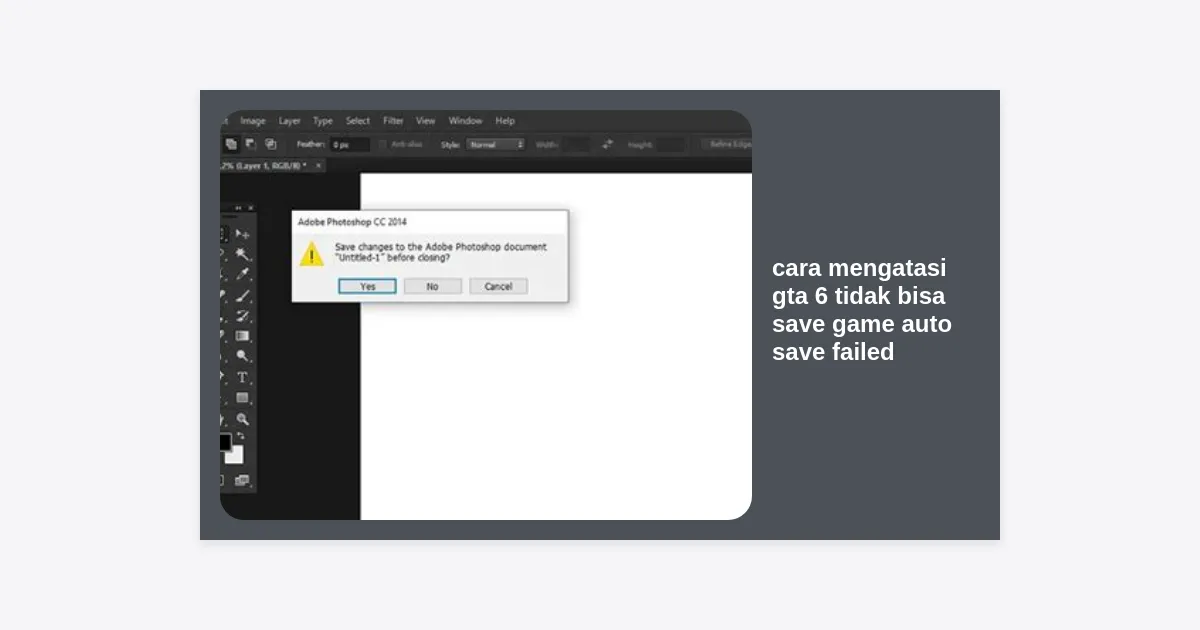1200x630 pixels.
Task: Activate the Zoom tool in toolbox
Action: [x=242, y=419]
